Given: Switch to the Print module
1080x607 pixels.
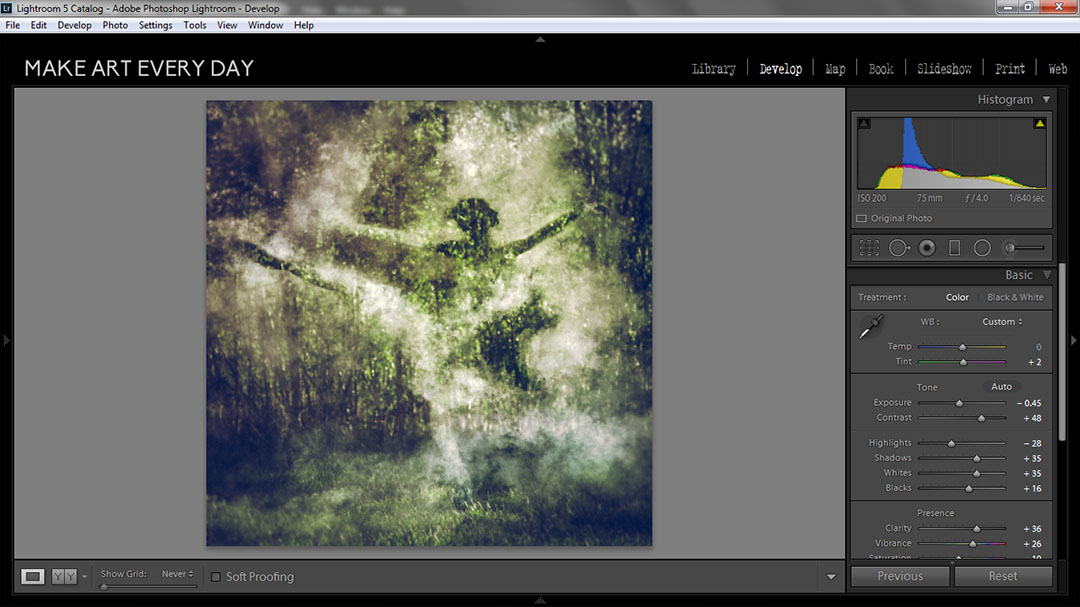Looking at the screenshot, I should [x=1010, y=69].
